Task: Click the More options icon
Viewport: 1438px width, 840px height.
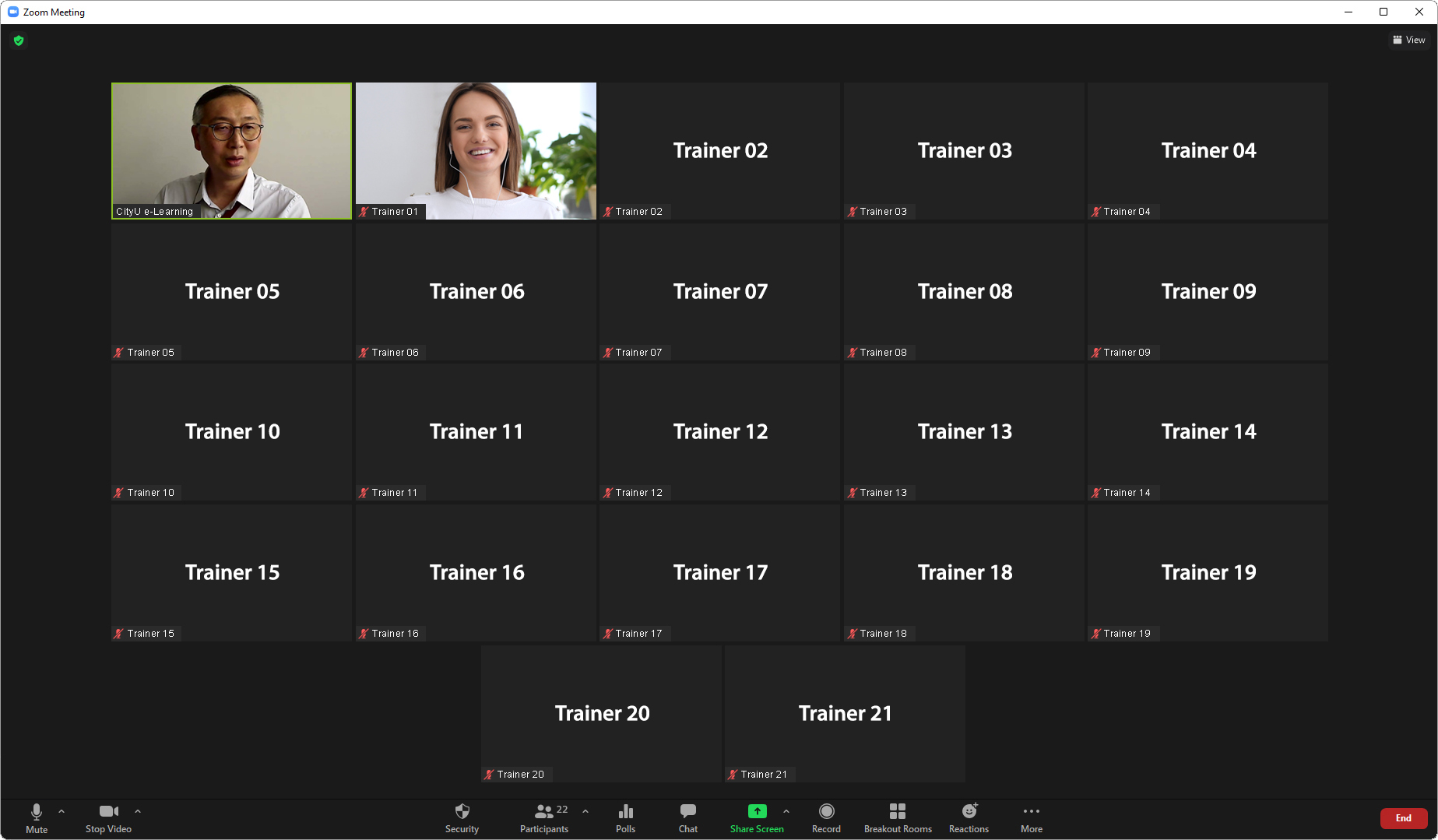Action: 1031,817
